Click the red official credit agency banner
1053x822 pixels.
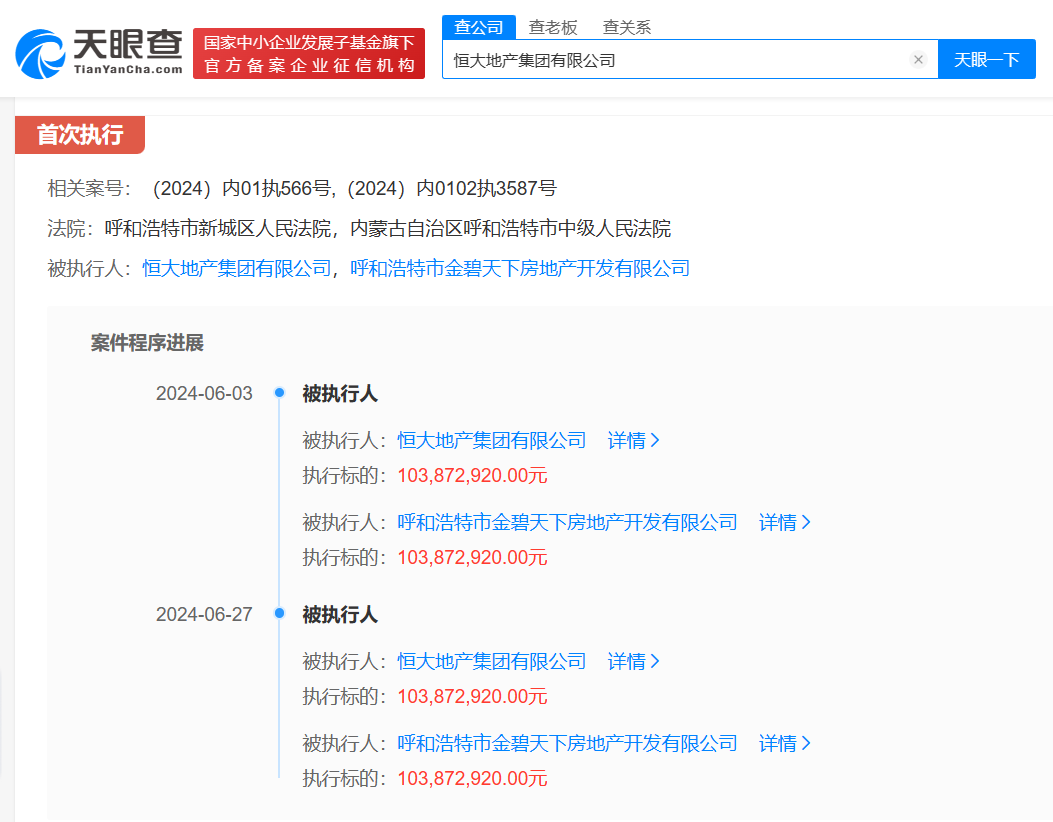click(309, 54)
